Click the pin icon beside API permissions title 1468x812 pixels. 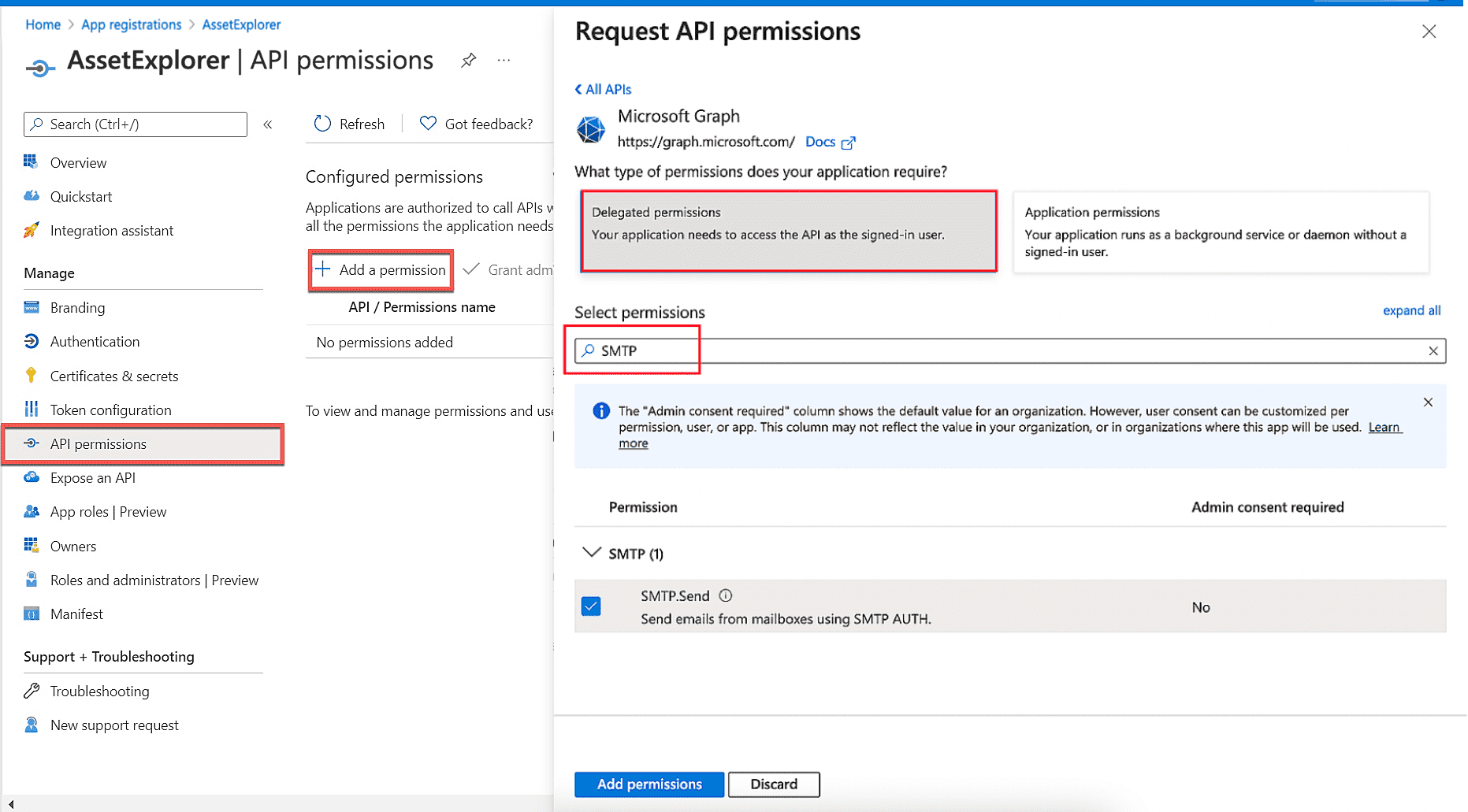pos(469,60)
